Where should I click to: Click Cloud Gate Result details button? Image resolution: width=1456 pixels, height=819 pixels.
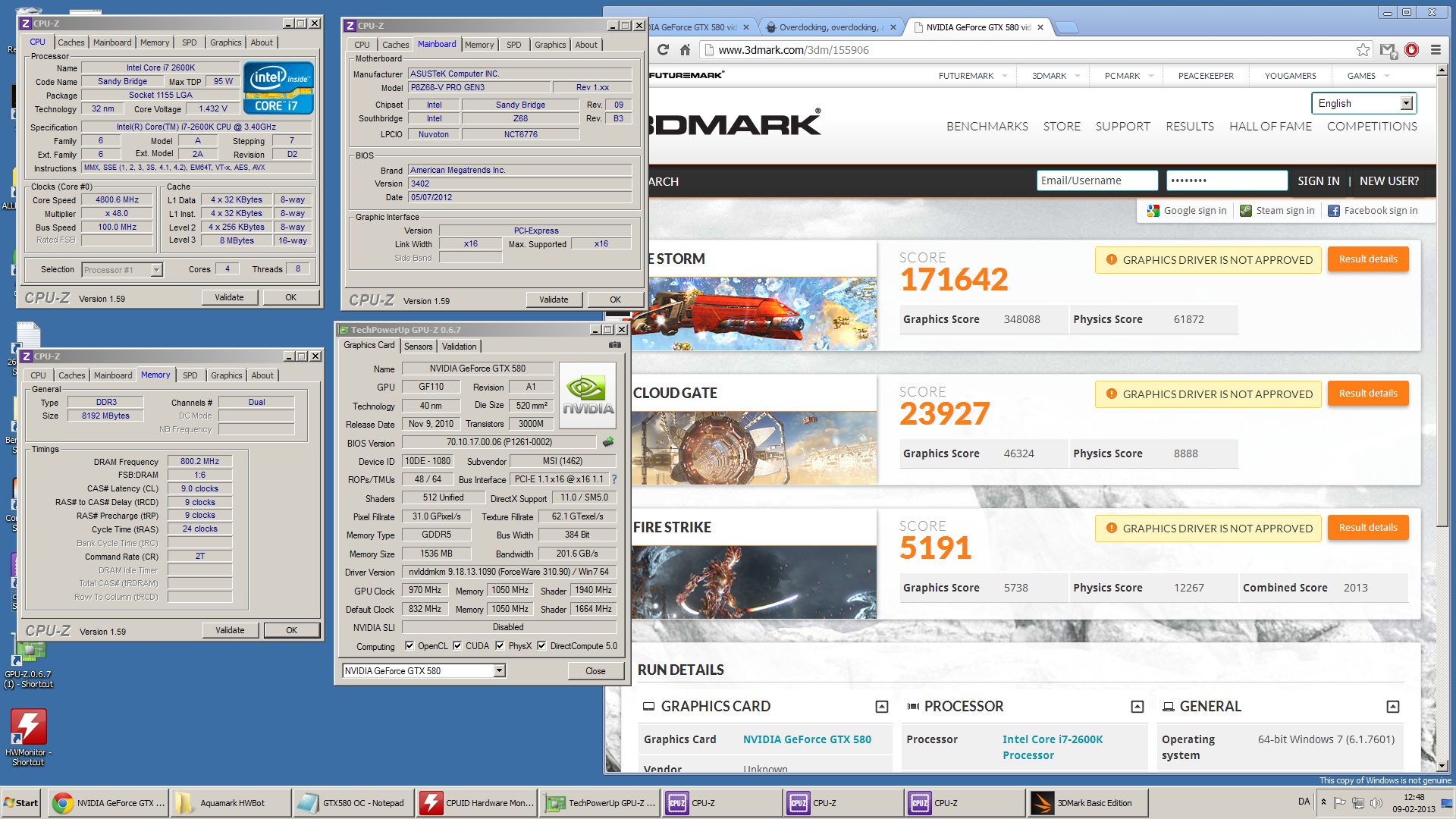click(x=1368, y=394)
